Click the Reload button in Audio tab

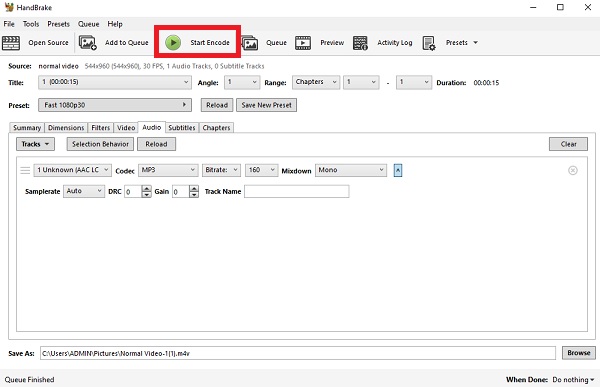click(x=156, y=144)
